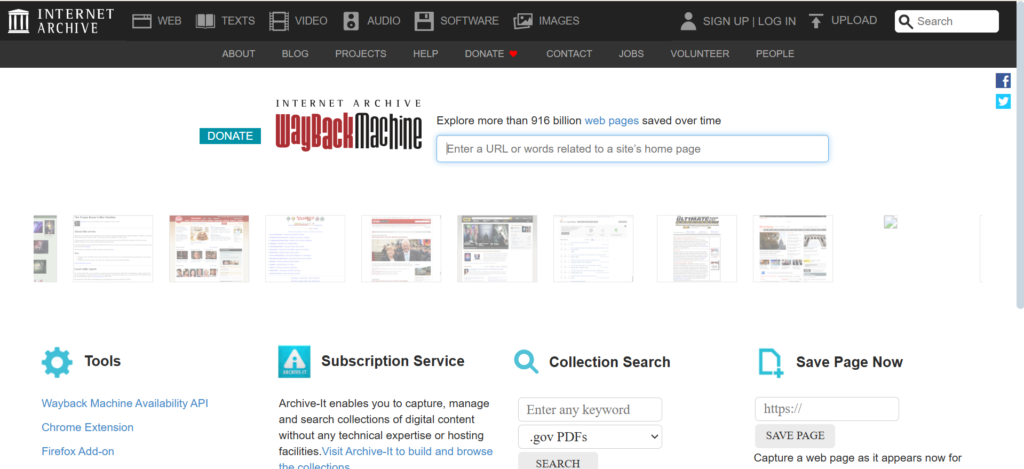Open the Volunteer menu item

[699, 54]
